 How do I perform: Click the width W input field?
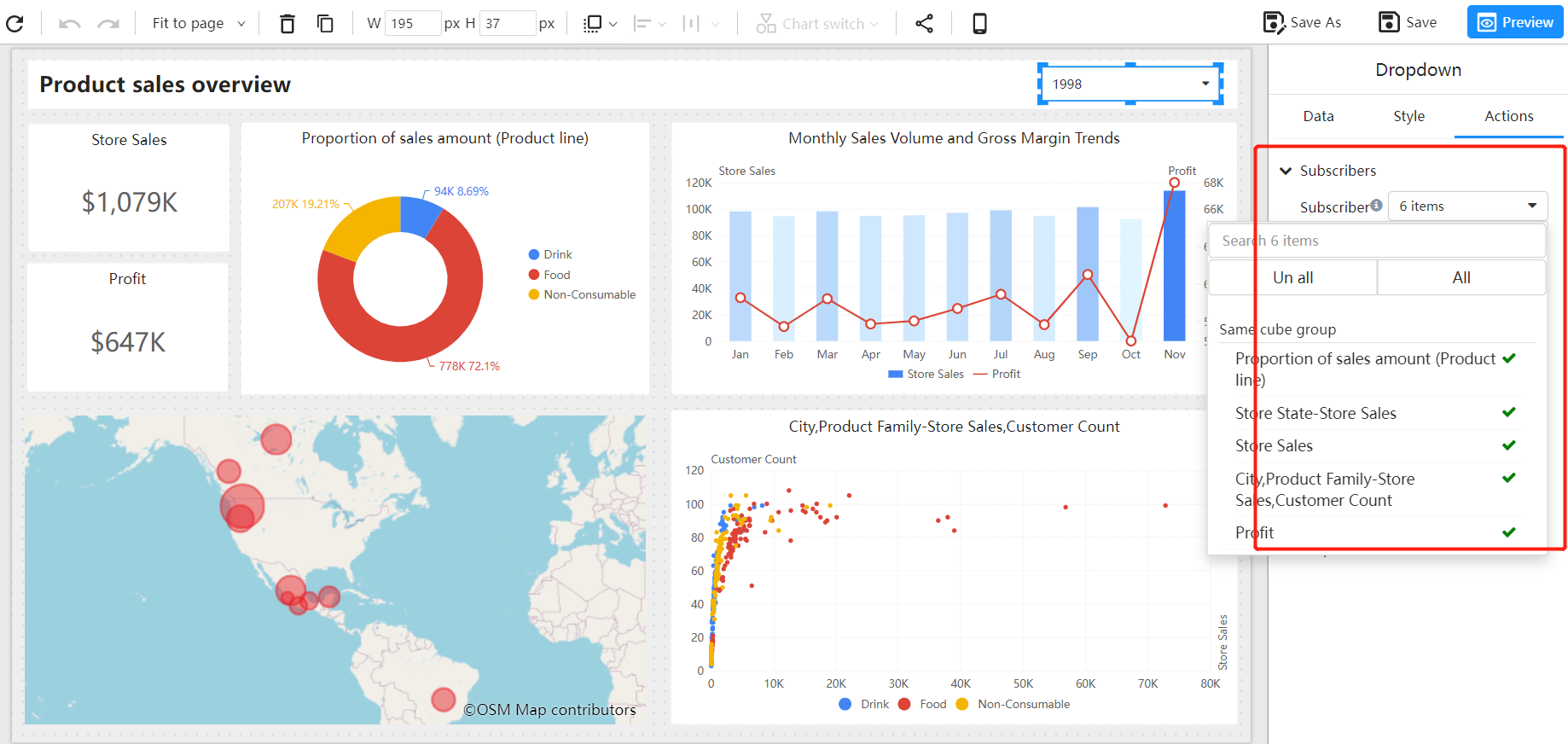pos(413,23)
